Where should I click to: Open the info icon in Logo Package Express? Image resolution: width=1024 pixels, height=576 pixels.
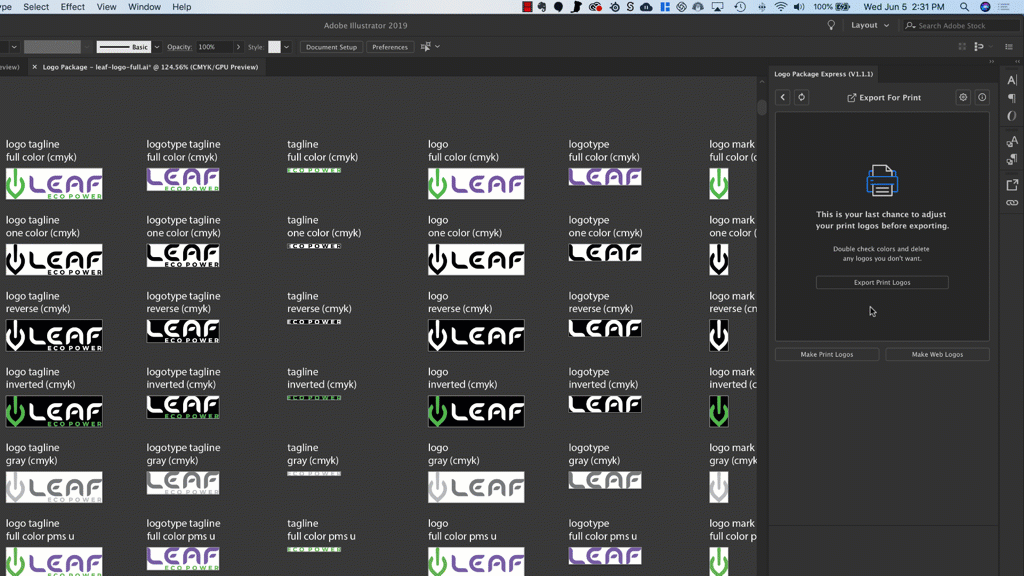point(982,97)
